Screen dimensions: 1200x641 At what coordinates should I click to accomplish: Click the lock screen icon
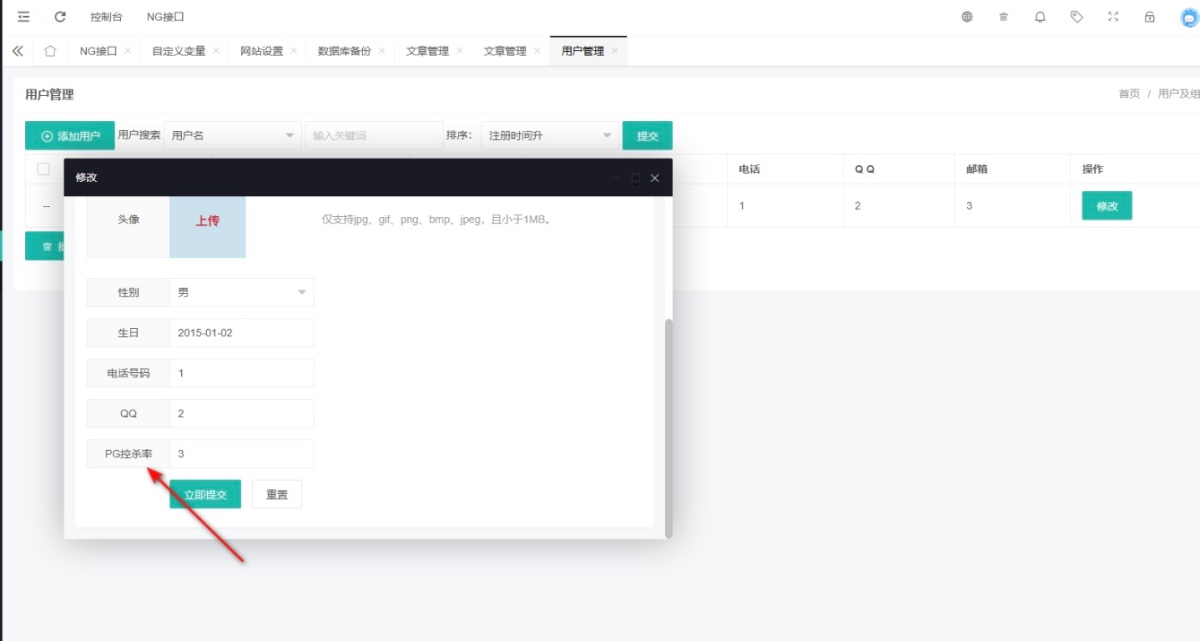[1150, 17]
